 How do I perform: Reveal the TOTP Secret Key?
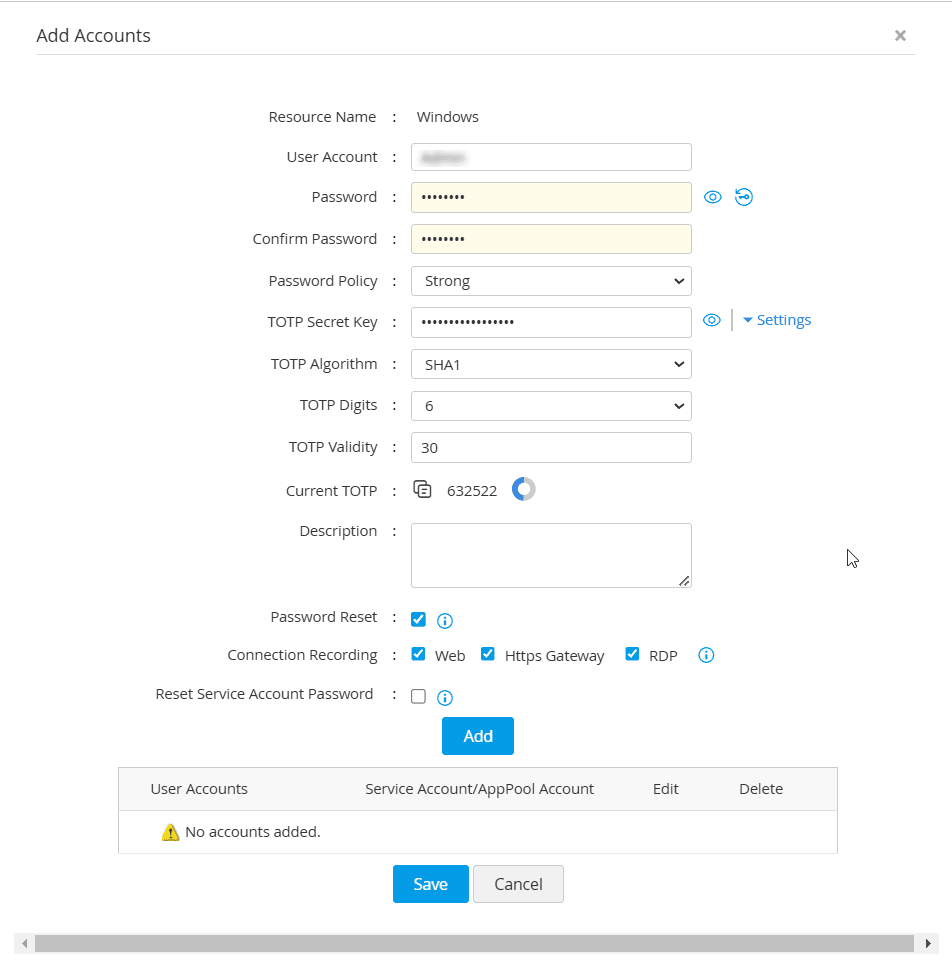(x=712, y=320)
